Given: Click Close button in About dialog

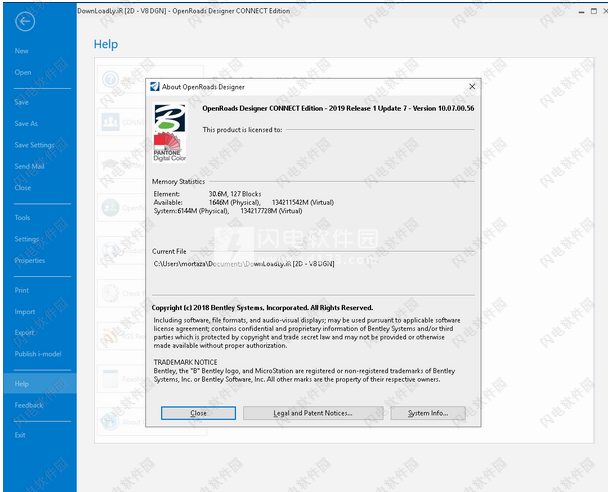Looking at the screenshot, I should click(x=198, y=413).
